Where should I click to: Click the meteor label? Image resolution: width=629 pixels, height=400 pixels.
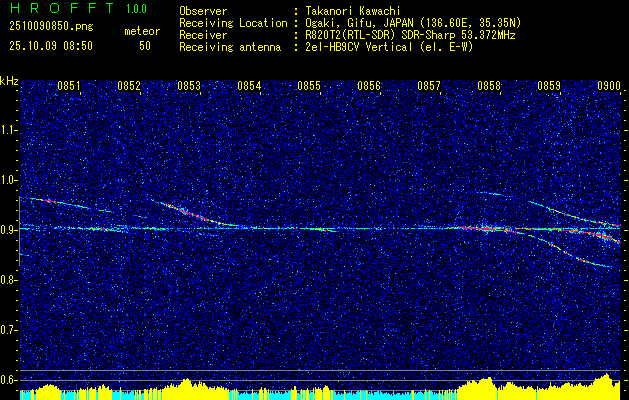coord(142,31)
